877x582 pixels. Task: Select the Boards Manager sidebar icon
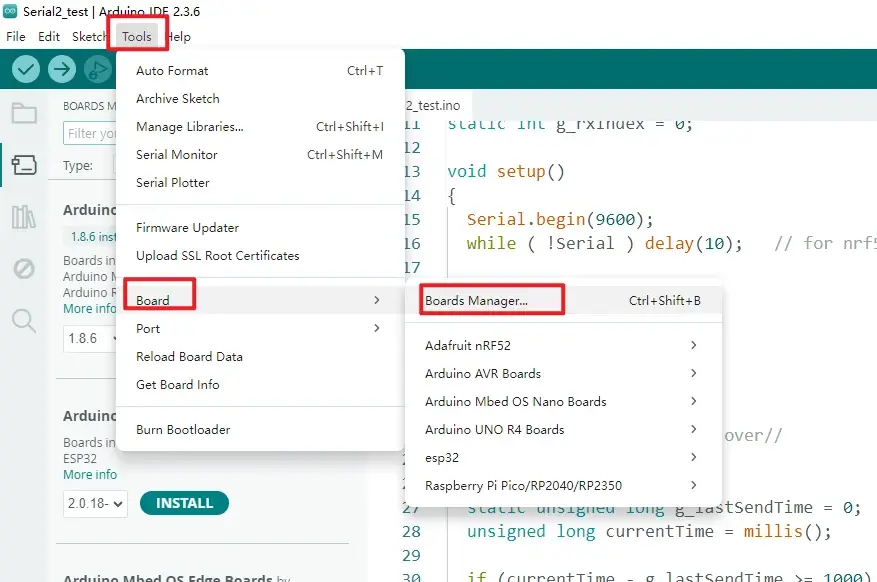coord(24,165)
